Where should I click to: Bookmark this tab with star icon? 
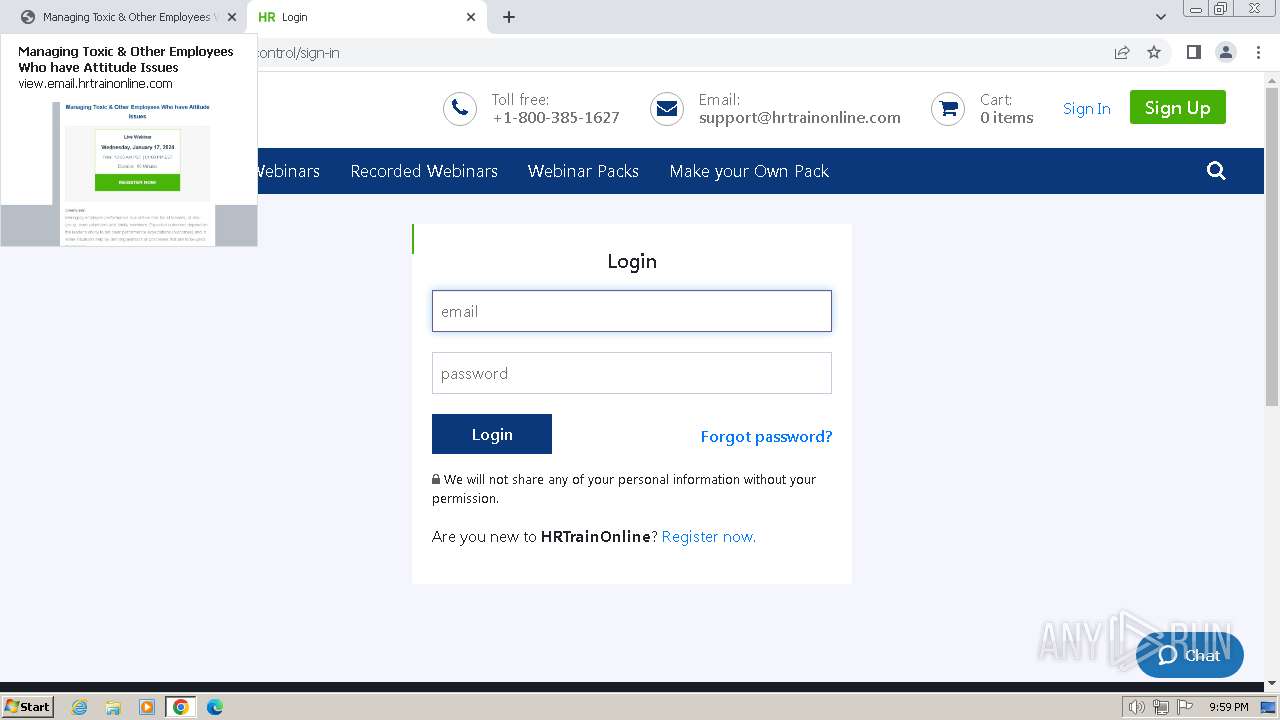click(x=1154, y=52)
